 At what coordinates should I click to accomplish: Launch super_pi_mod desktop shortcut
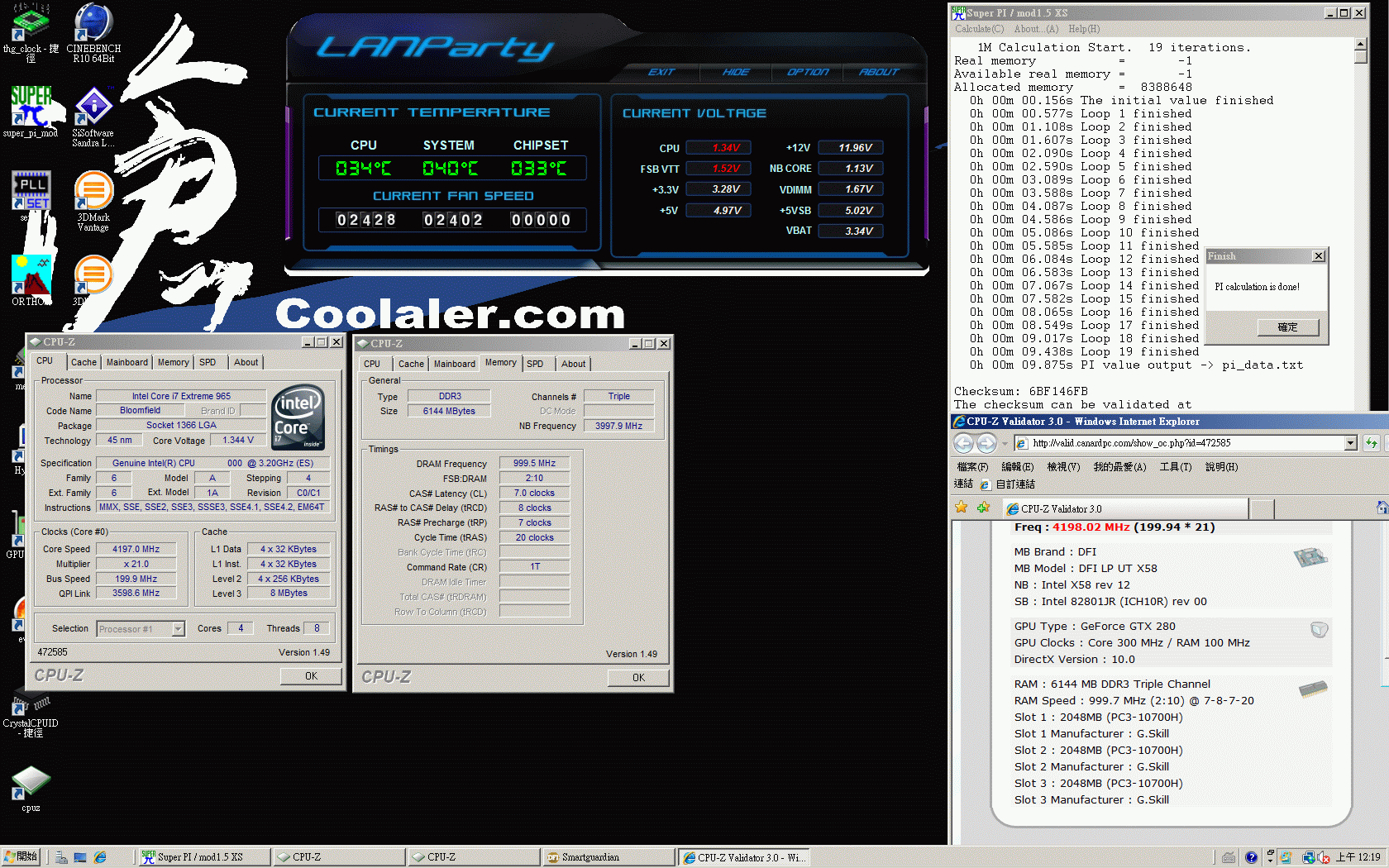[31, 112]
